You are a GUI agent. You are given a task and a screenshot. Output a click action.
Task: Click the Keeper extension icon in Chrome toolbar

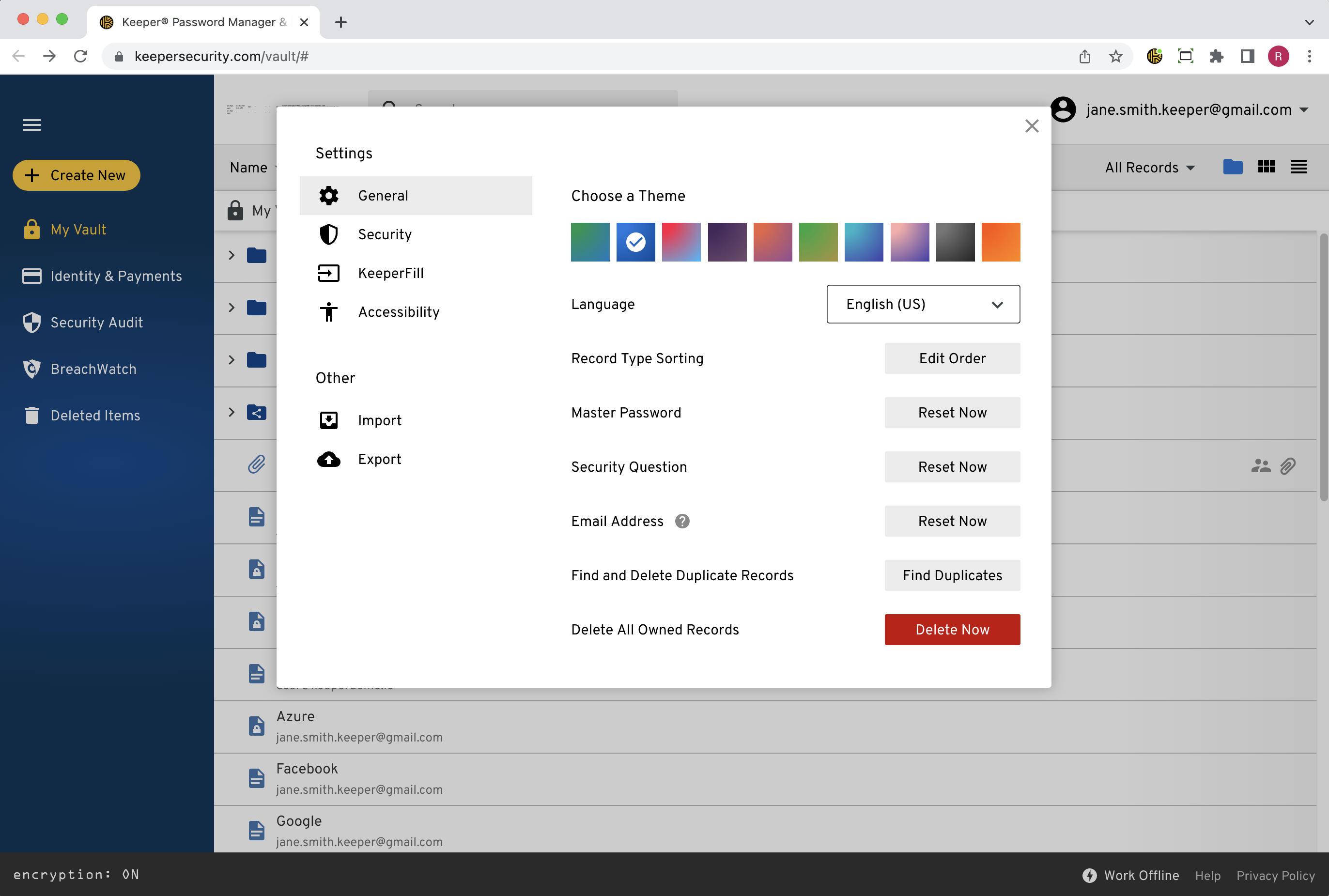point(1154,56)
